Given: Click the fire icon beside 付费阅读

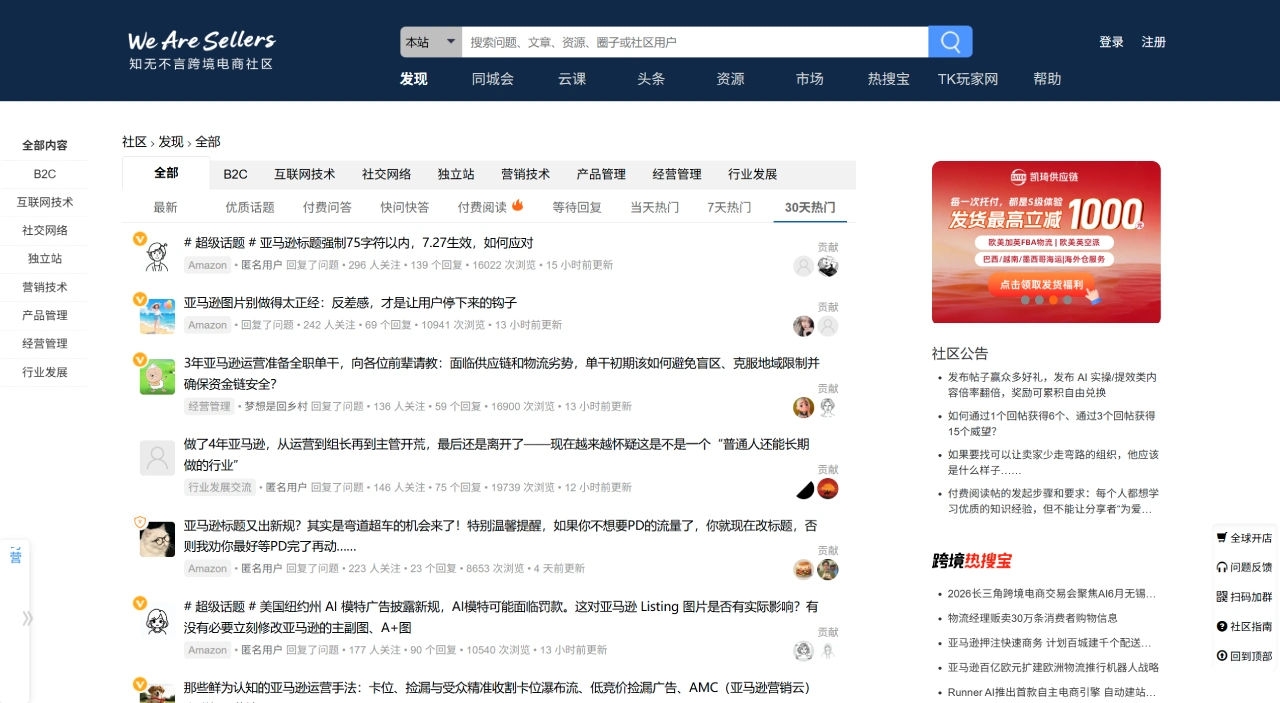Looking at the screenshot, I should pyautogui.click(x=518, y=206).
